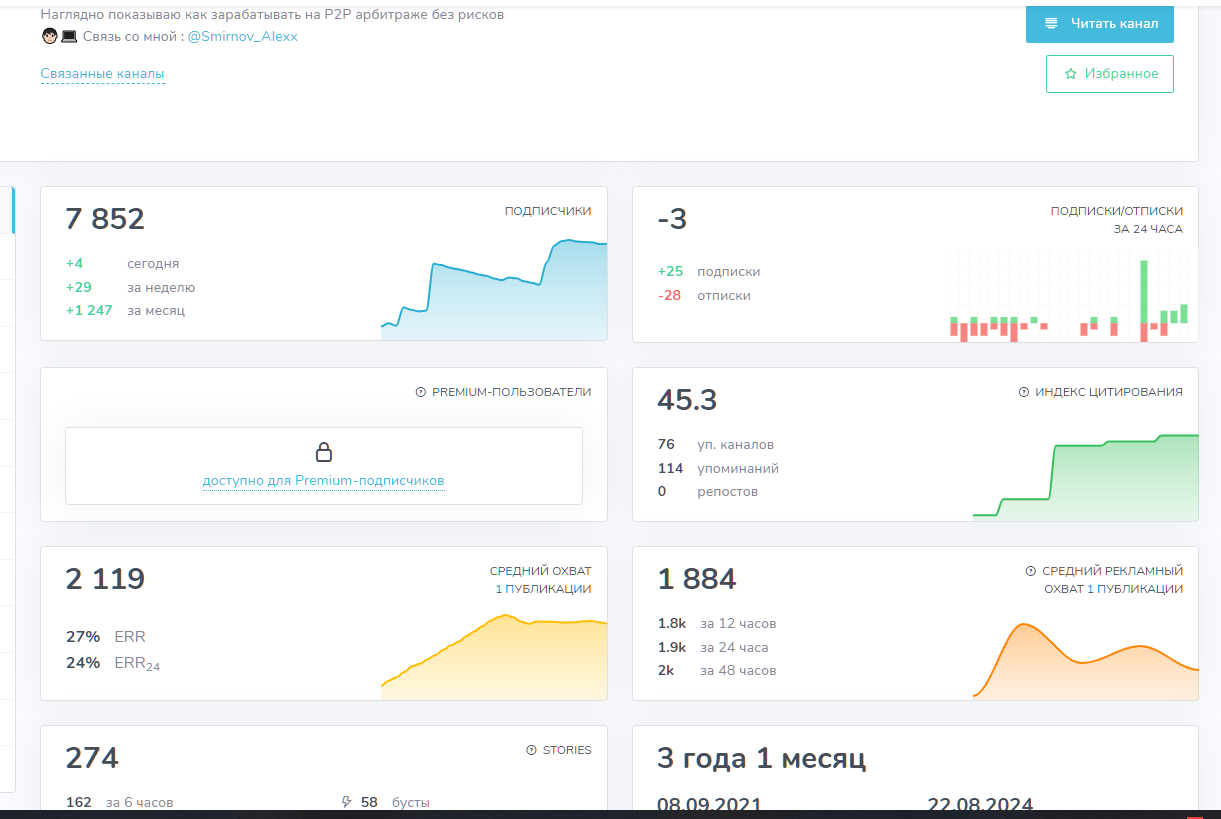The height and width of the screenshot is (819, 1221).
Task: Click the tall green bar in subscriptions chart
Action: pyautogui.click(x=1144, y=292)
